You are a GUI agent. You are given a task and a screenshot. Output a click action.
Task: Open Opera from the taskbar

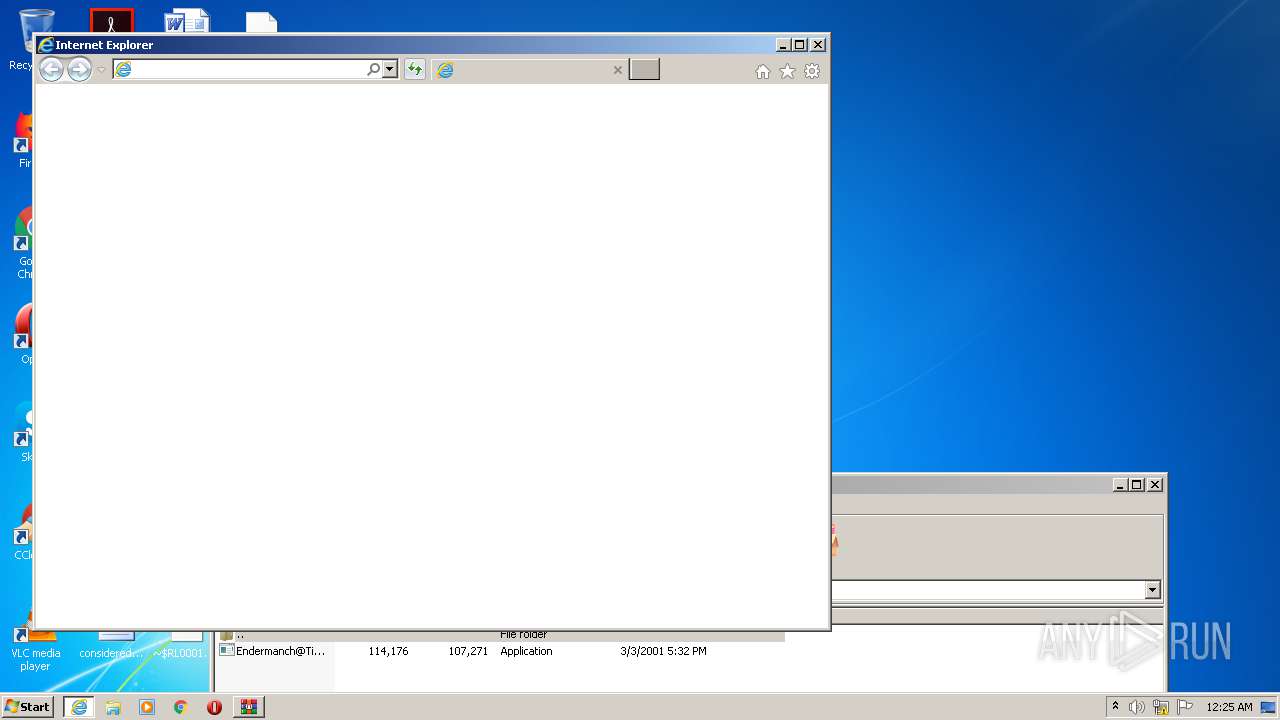tap(214, 707)
